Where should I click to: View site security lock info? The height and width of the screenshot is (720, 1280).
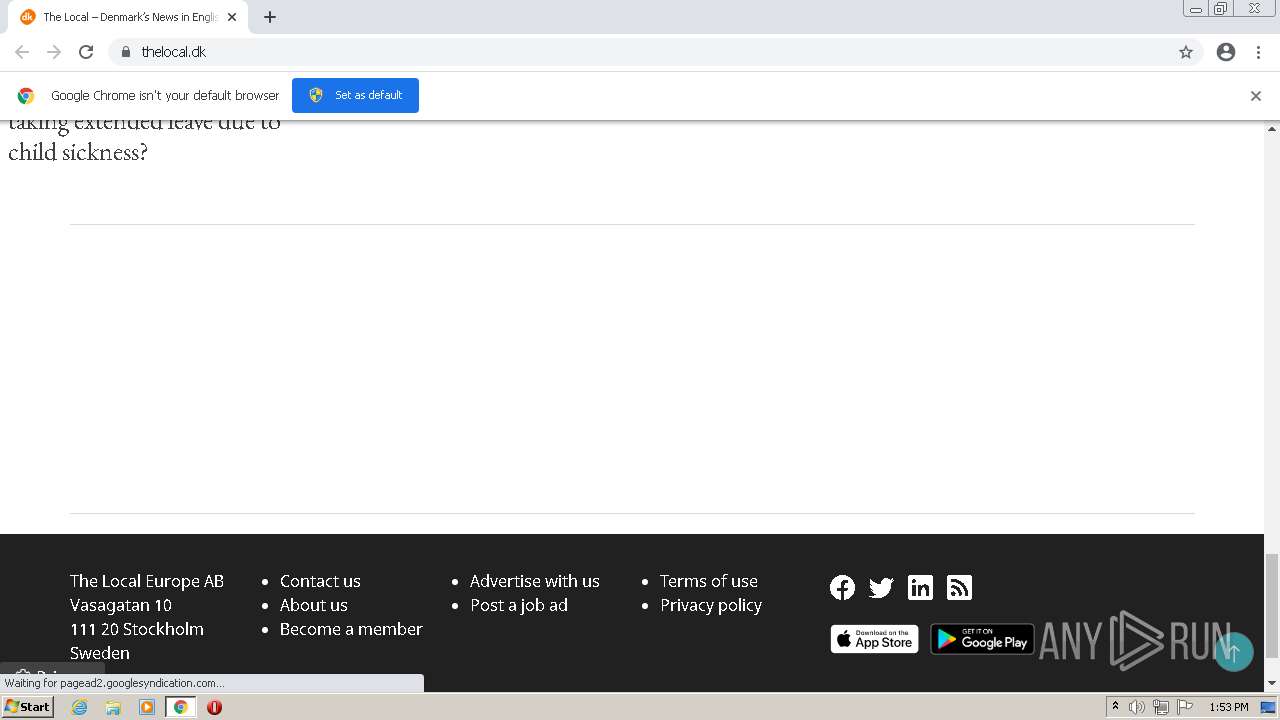(125, 52)
